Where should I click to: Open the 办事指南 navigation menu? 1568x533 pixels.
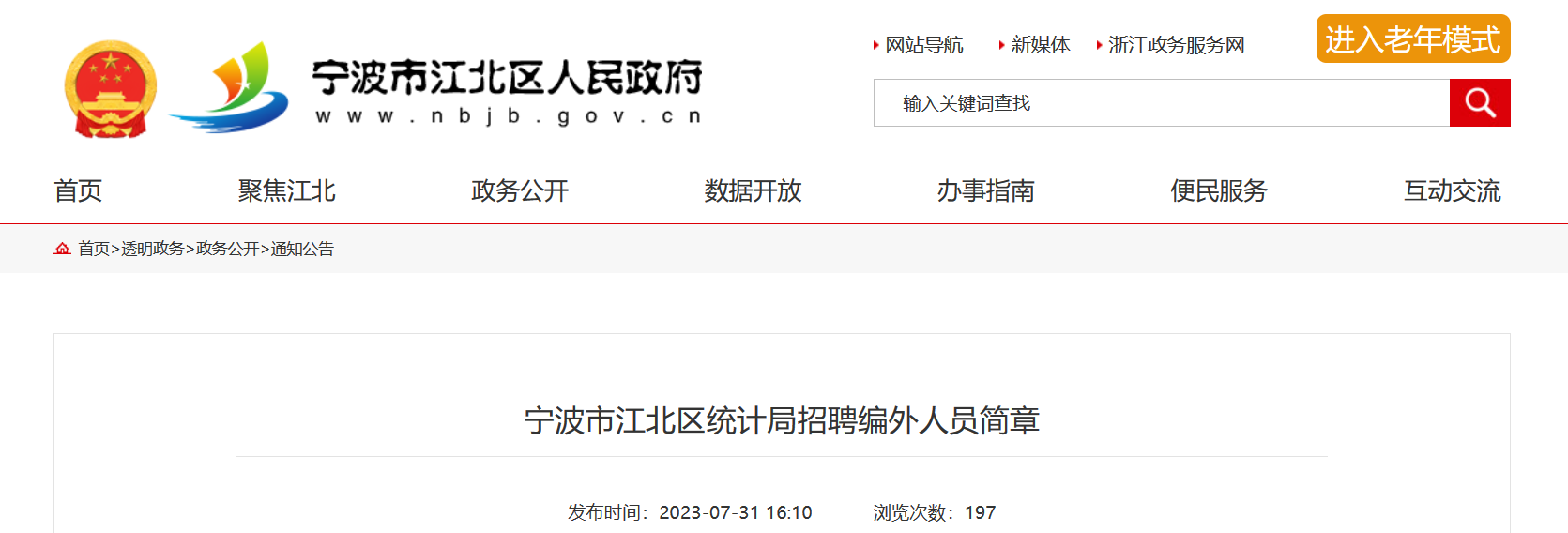tap(985, 190)
